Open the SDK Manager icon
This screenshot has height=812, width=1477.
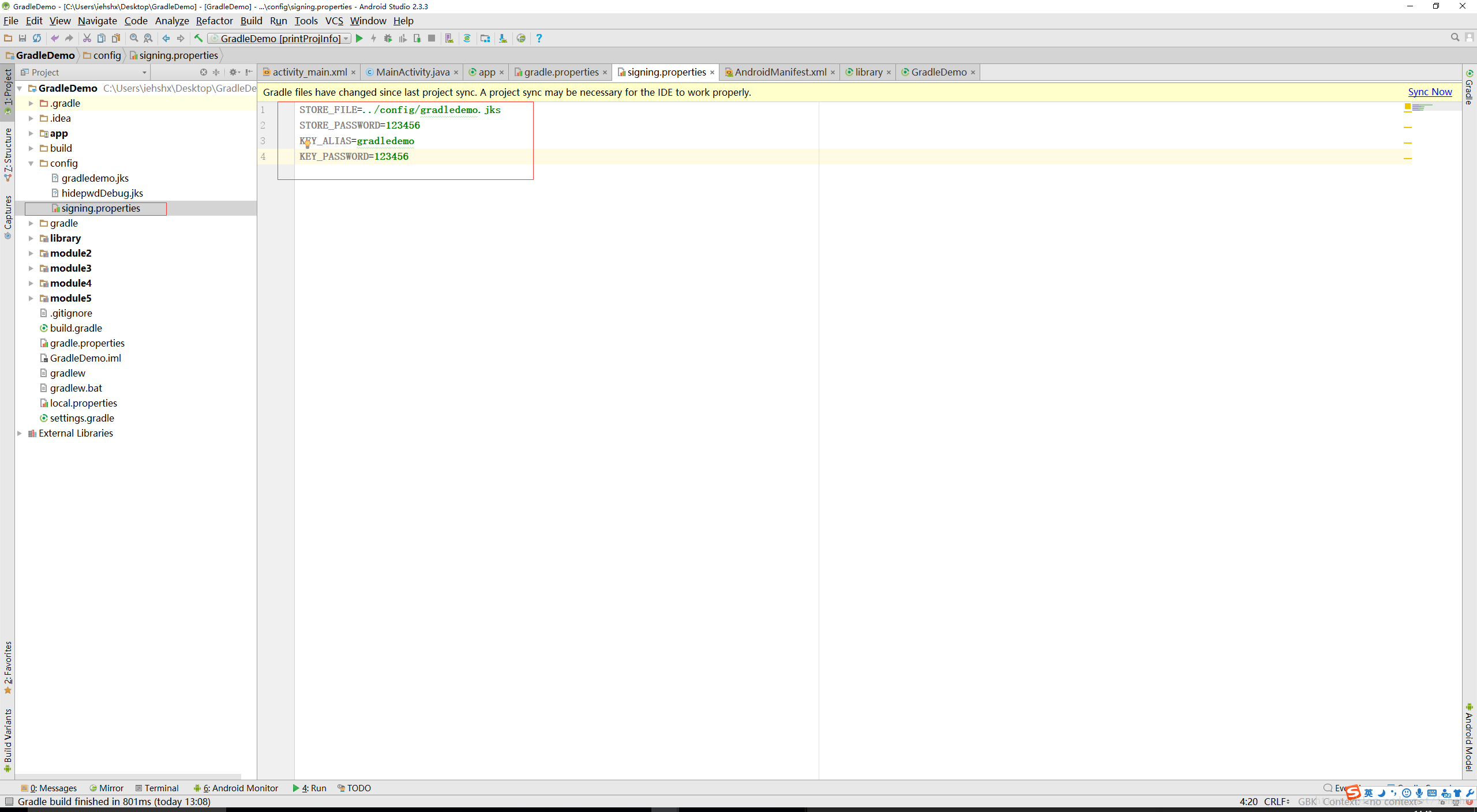[503, 38]
